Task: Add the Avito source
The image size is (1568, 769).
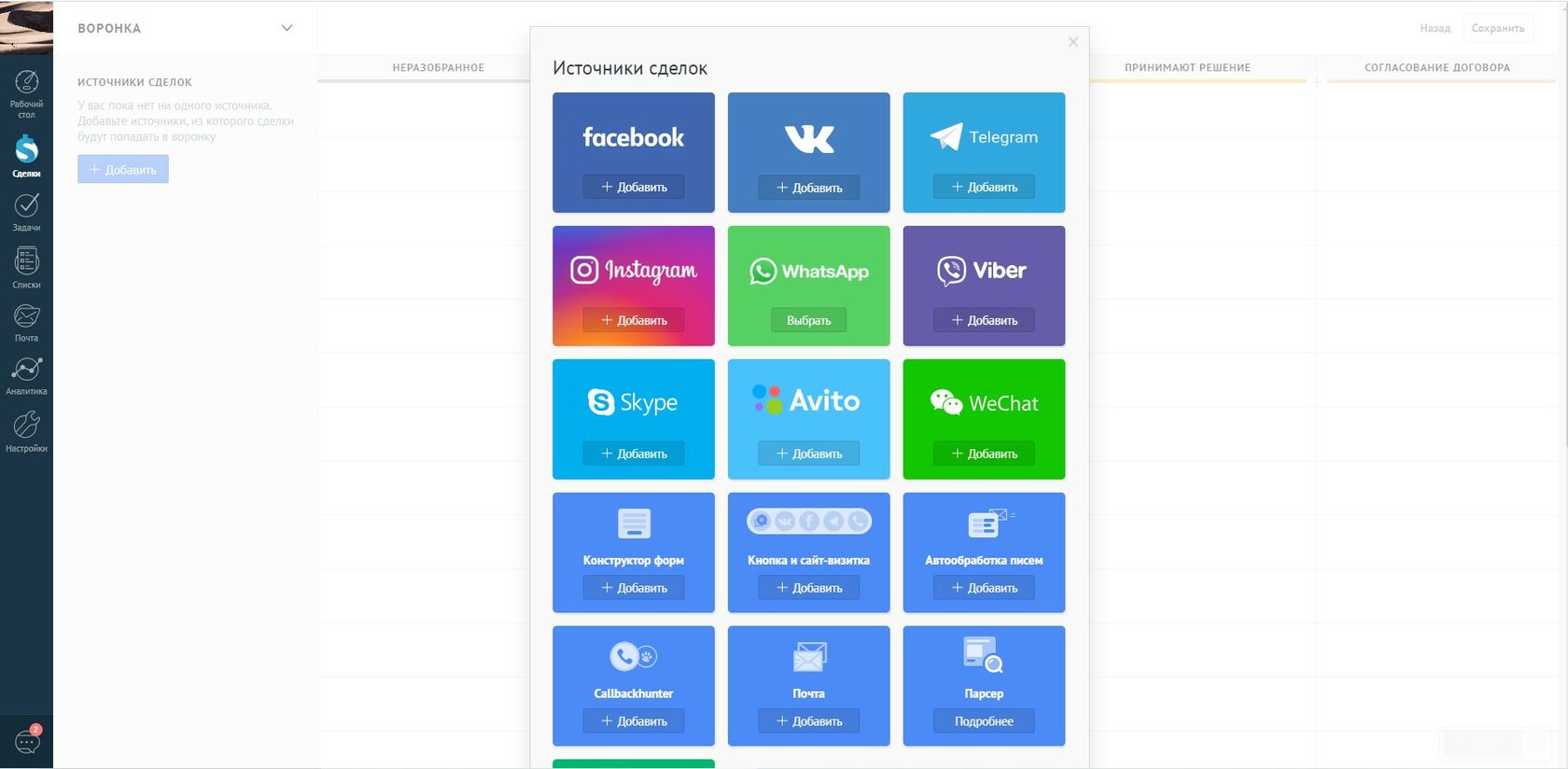Action: (x=809, y=454)
